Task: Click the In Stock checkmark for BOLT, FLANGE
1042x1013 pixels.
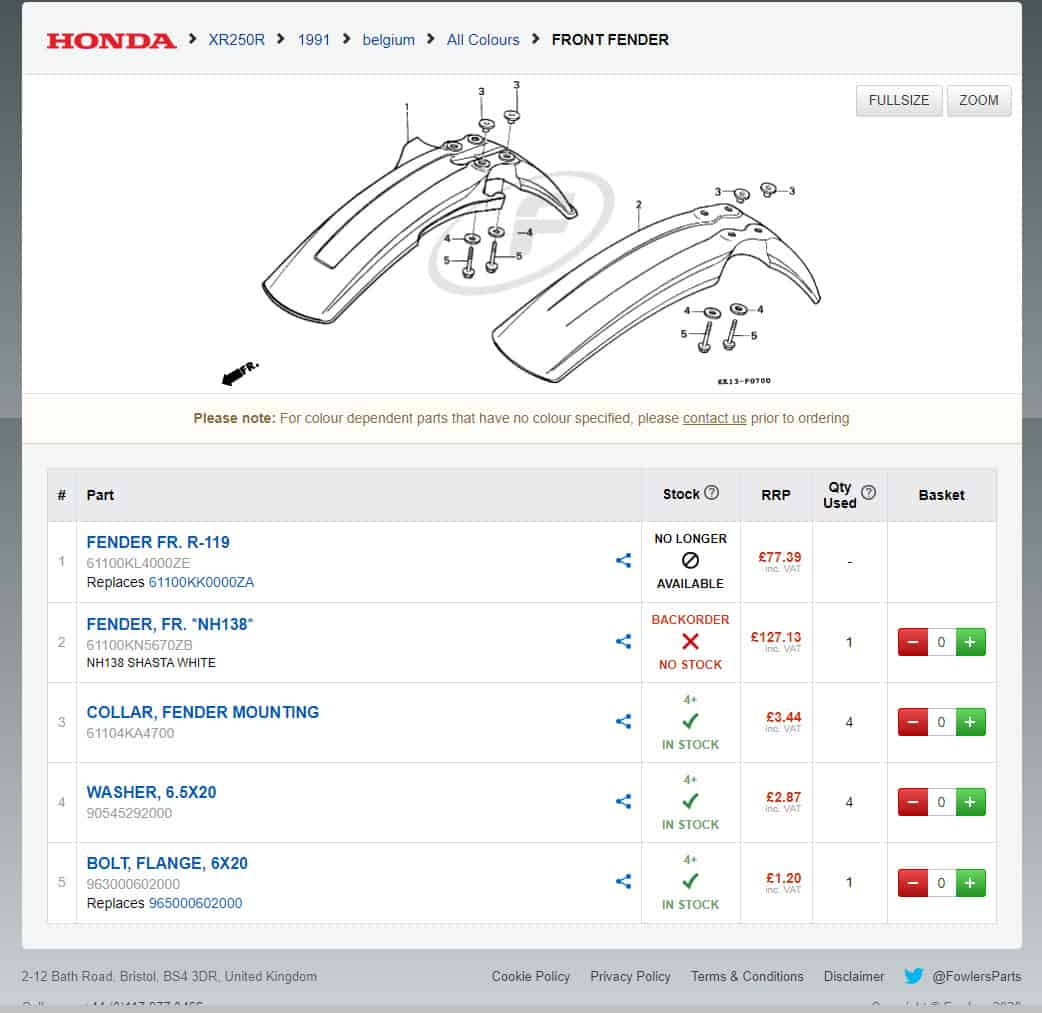Action: coord(690,881)
